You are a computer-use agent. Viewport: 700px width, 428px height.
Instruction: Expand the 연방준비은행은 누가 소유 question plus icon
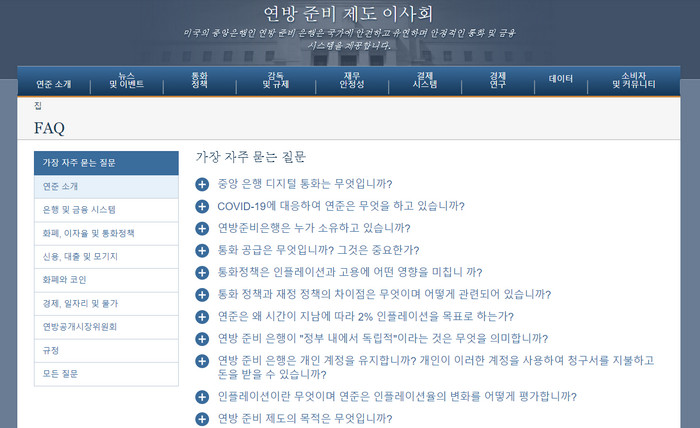click(x=202, y=228)
